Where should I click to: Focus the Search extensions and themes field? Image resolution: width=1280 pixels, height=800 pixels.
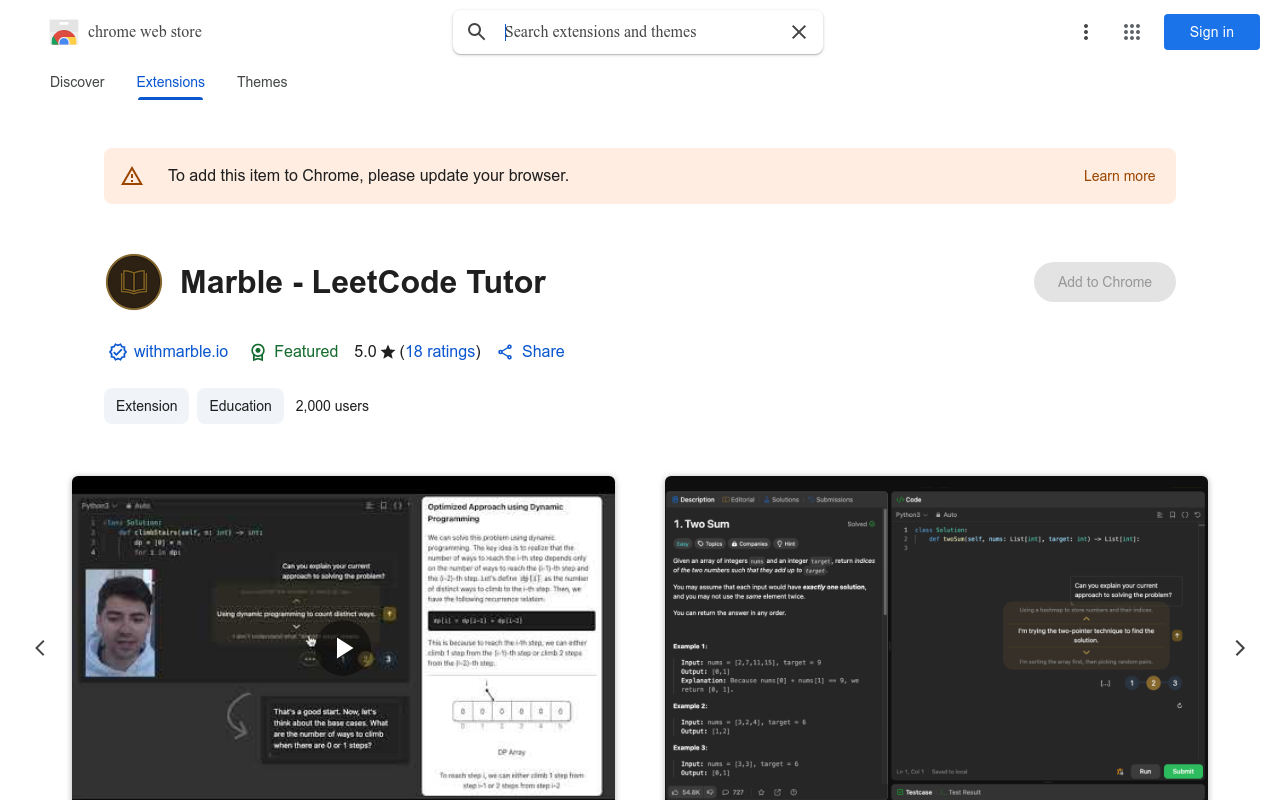click(638, 32)
